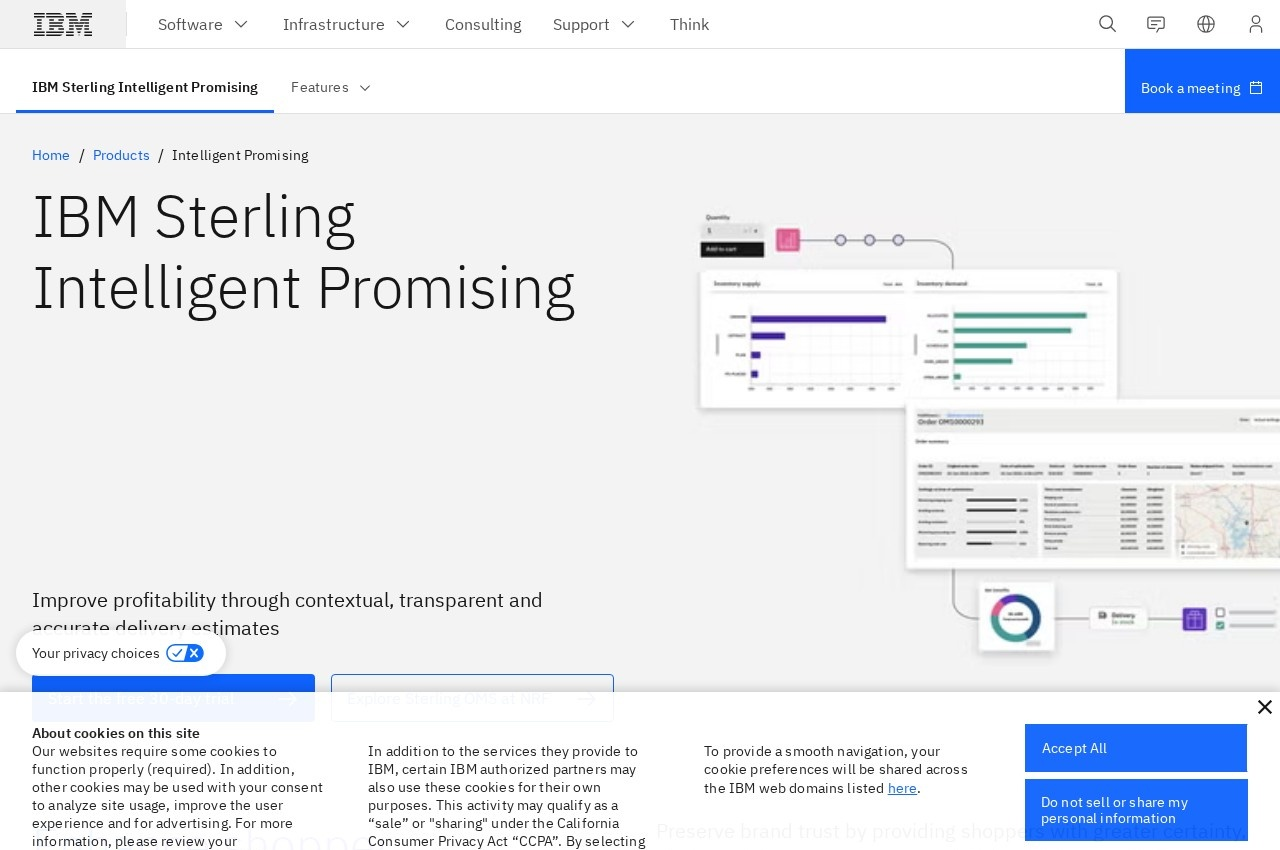The image size is (1280, 850).
Task: Toggle the privacy choices icon
Action: pyautogui.click(x=185, y=653)
